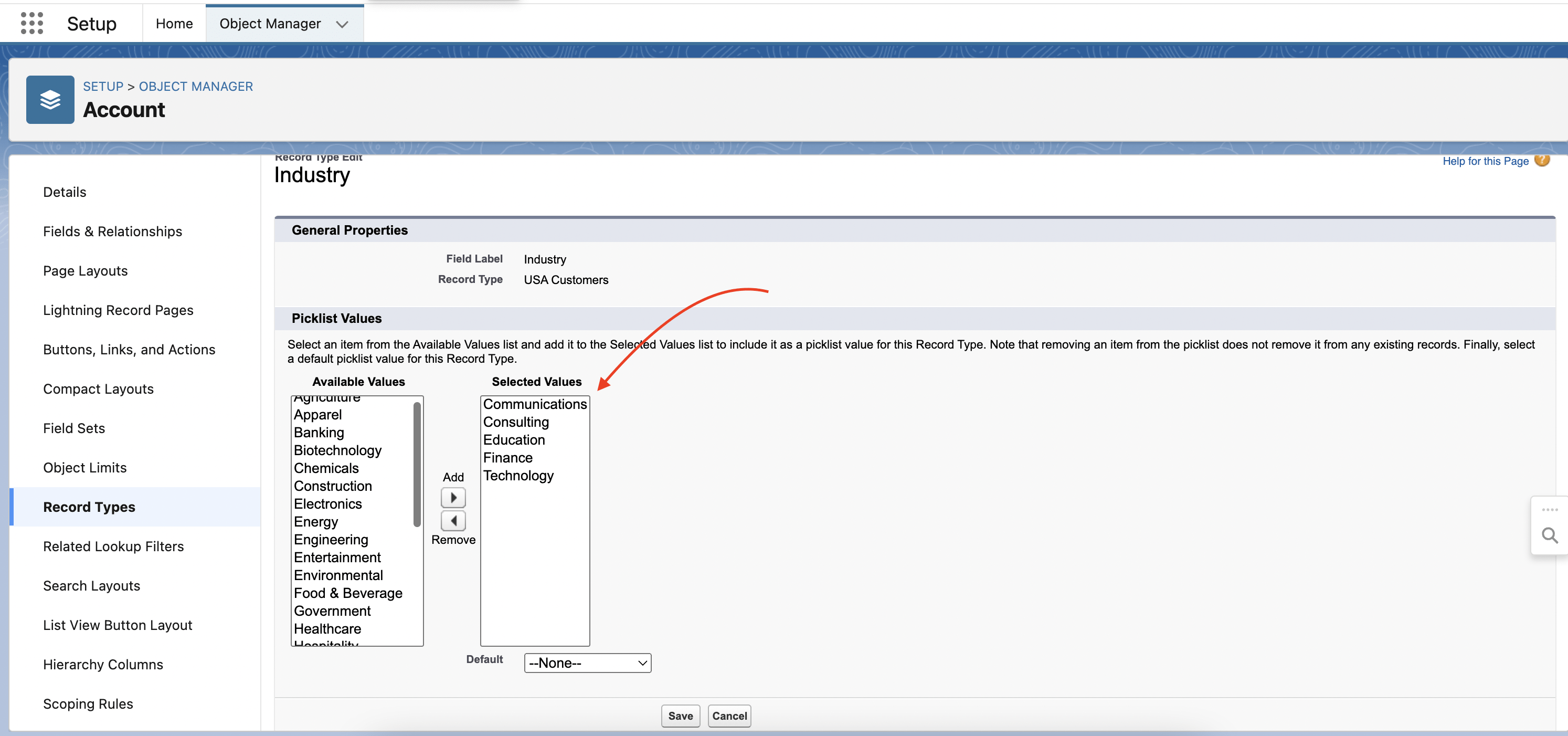Click the magnifier search icon at right edge
Screen dimensions: 1568x736
(x=1549, y=535)
